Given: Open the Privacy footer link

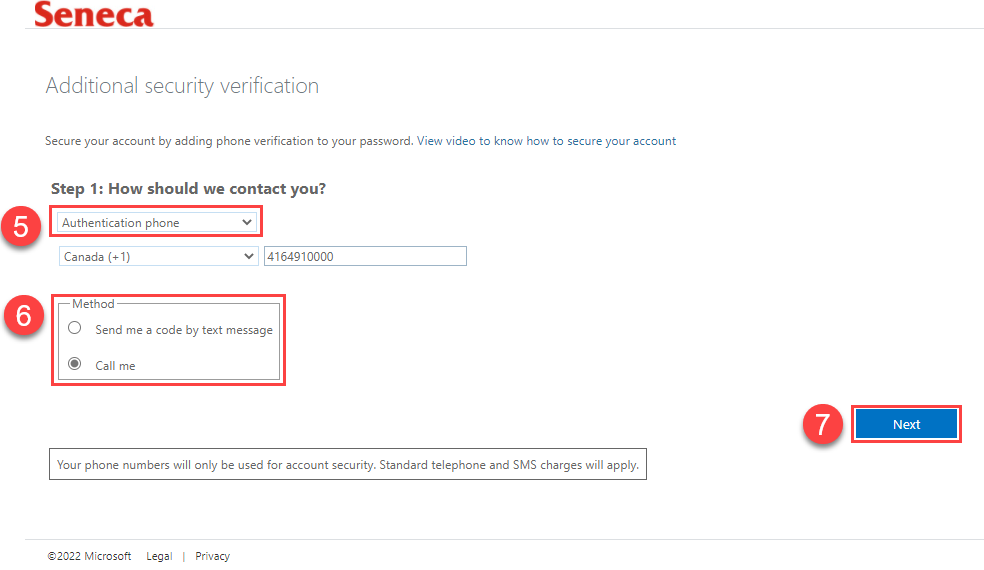Looking at the screenshot, I should 212,556.
